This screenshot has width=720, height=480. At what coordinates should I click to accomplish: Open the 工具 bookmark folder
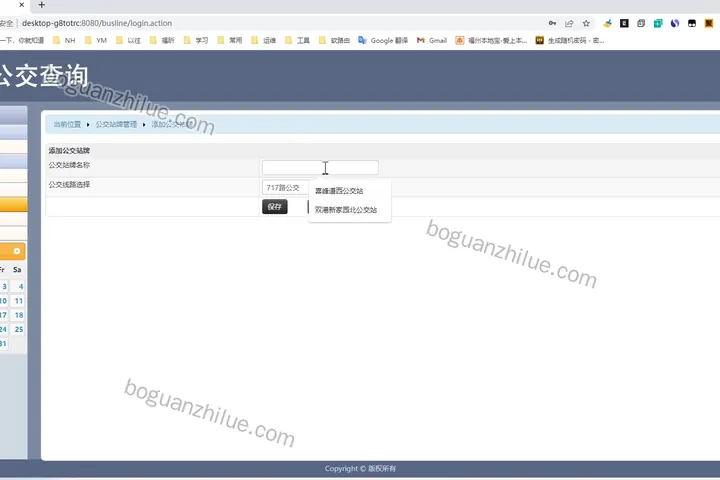[298, 40]
